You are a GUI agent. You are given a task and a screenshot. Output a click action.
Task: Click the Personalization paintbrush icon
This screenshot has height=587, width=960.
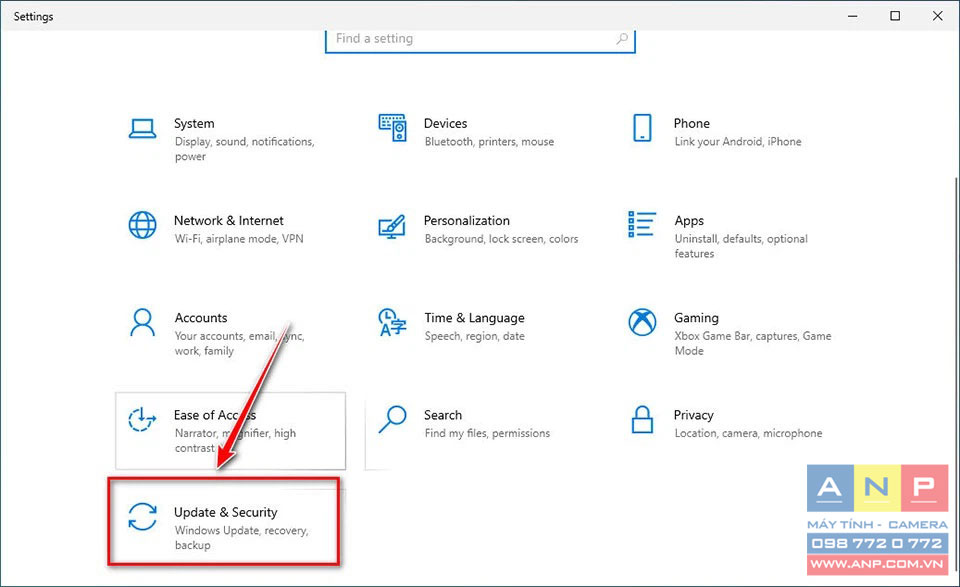392,226
